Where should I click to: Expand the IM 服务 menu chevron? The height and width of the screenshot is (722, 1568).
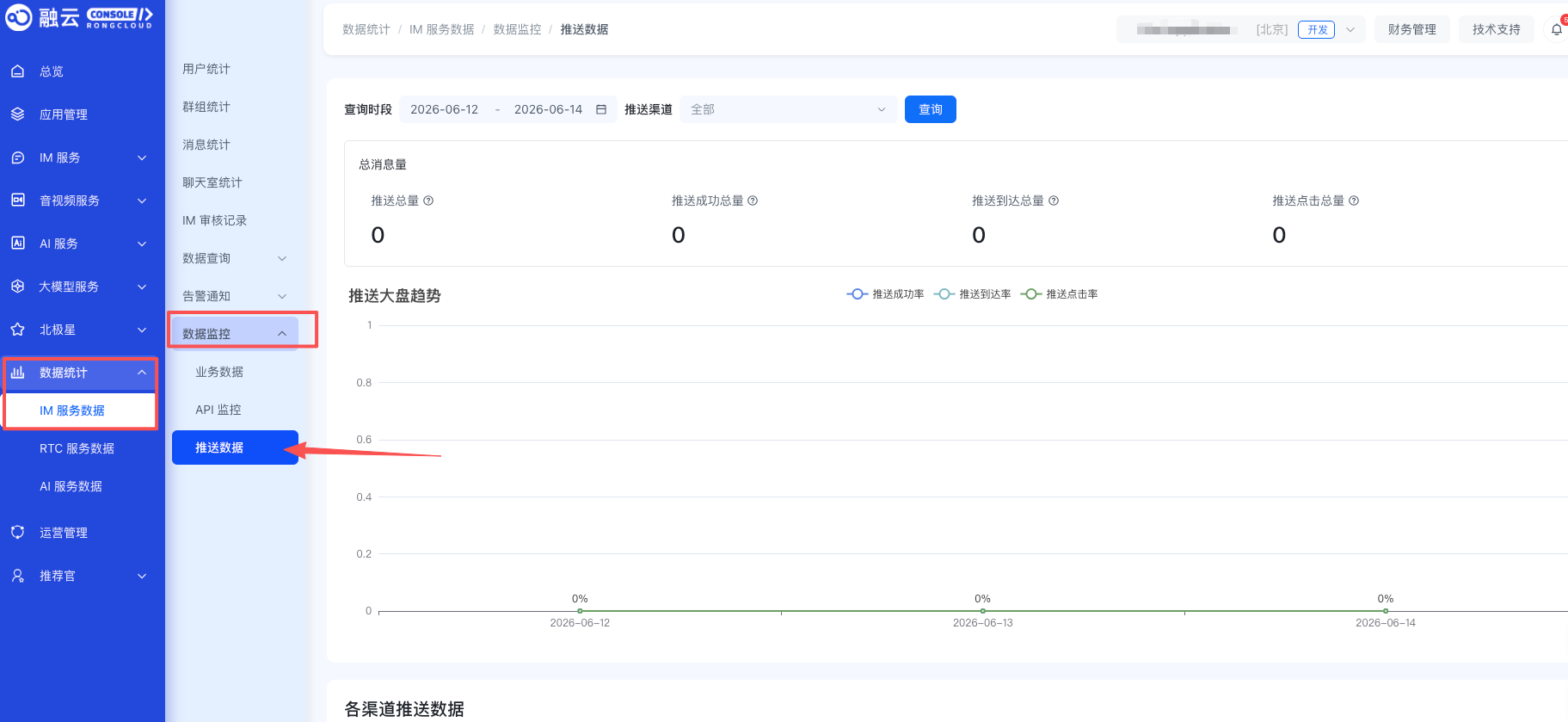[142, 157]
